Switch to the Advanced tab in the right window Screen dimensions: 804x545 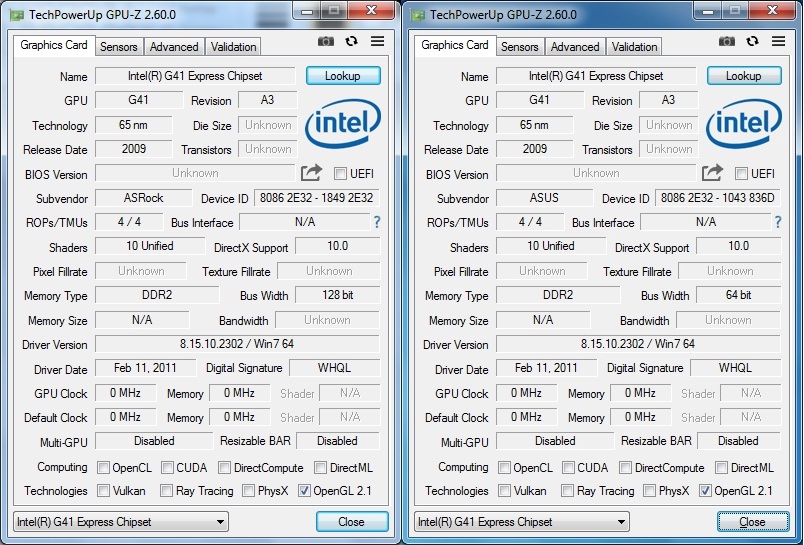point(575,47)
